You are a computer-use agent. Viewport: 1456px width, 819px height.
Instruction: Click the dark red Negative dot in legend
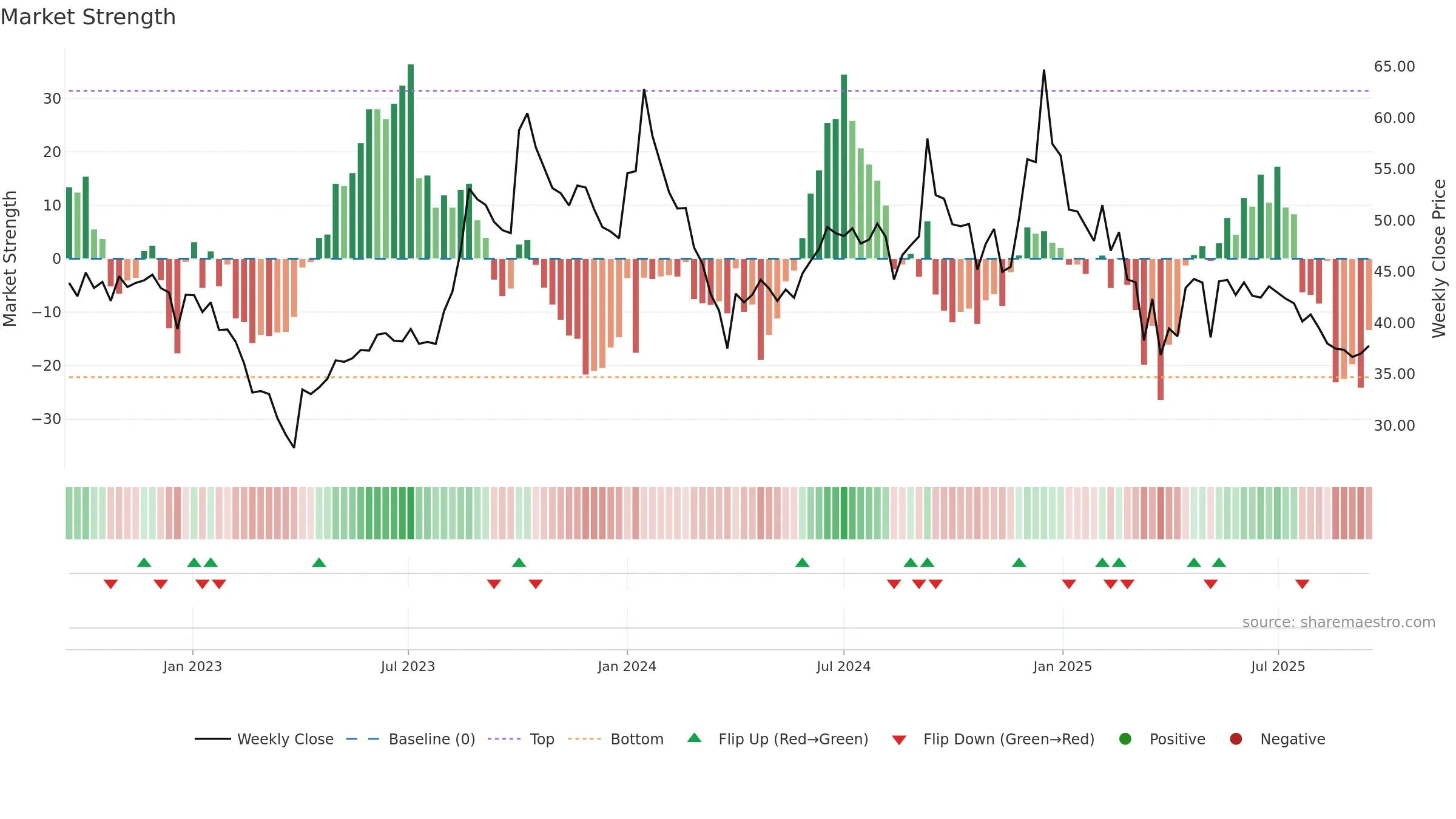point(1236,739)
